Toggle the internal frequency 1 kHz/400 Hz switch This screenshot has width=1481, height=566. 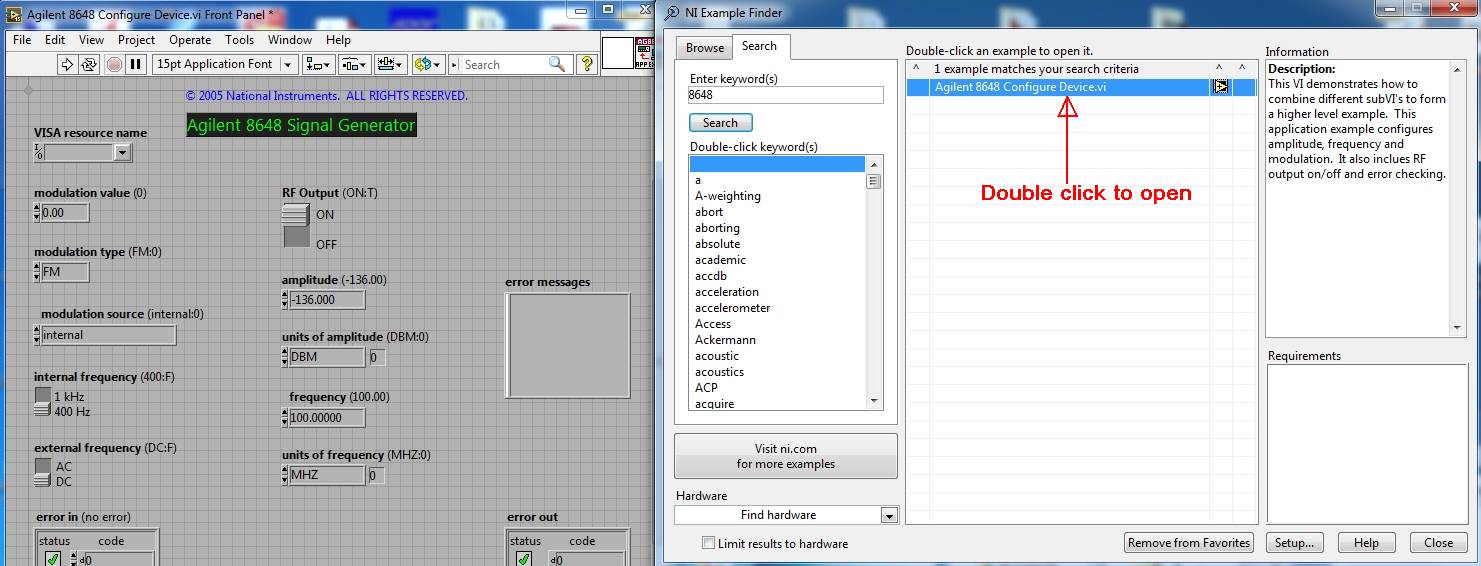(42, 403)
